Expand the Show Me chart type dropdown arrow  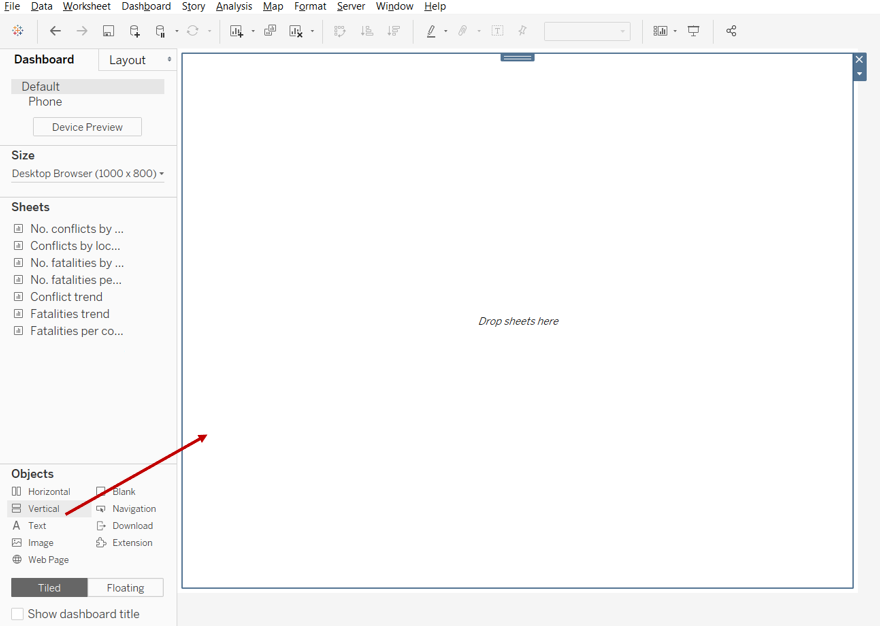tap(675, 31)
